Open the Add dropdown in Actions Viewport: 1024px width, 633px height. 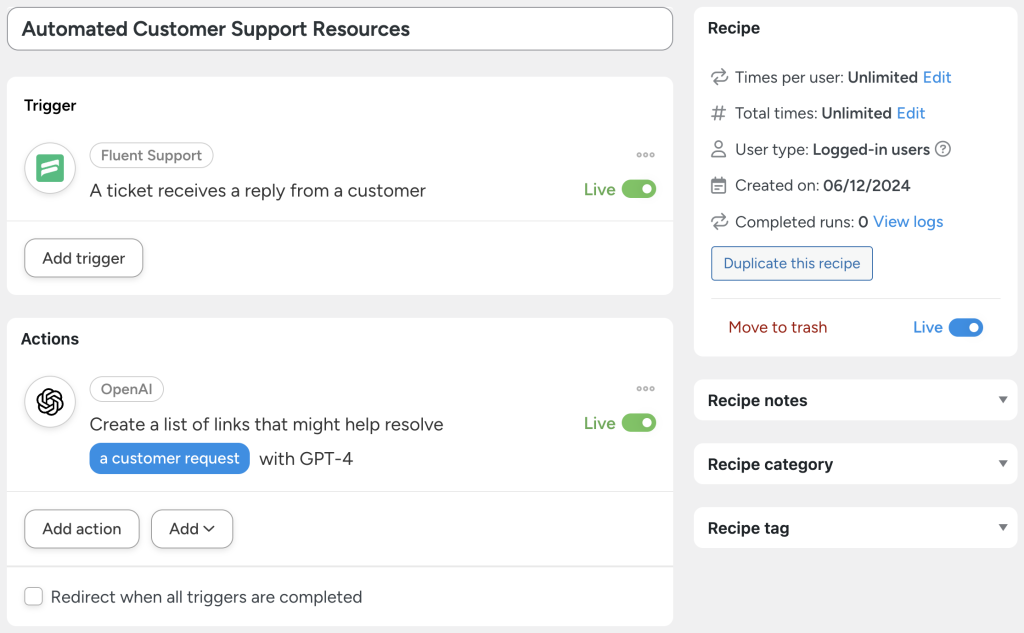191,528
